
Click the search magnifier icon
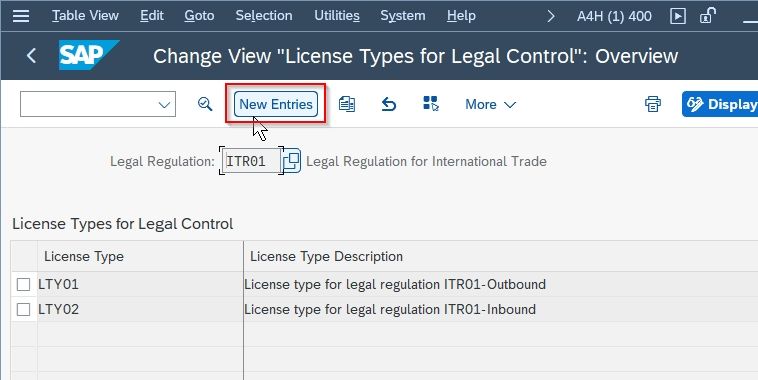coord(205,104)
